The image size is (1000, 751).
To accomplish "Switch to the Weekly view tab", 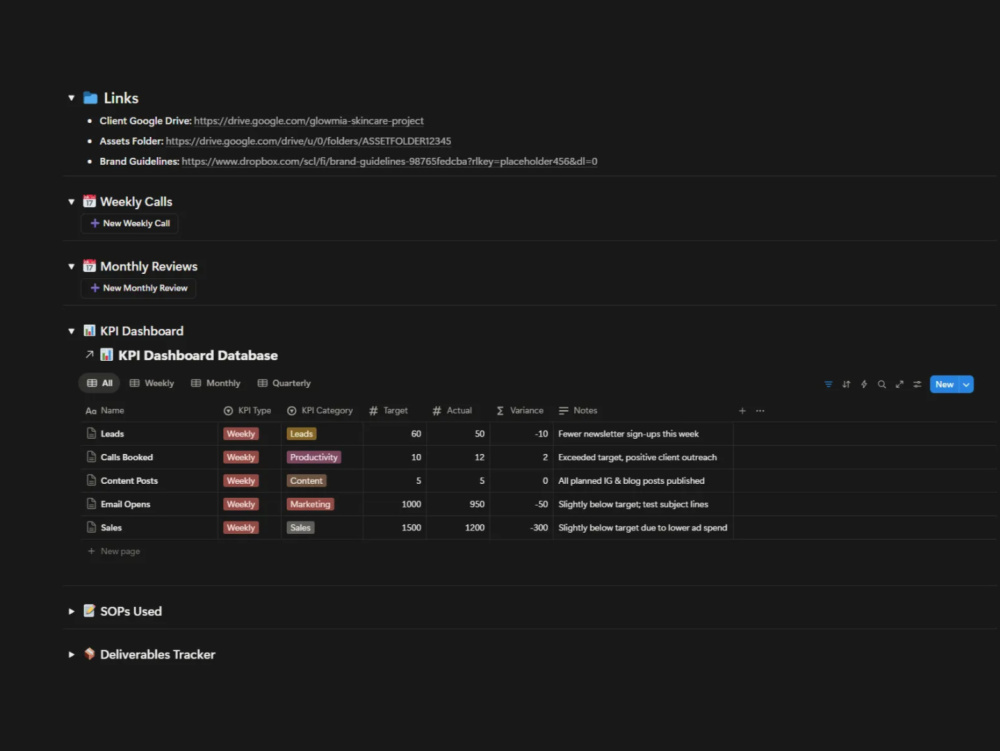I will click(152, 383).
